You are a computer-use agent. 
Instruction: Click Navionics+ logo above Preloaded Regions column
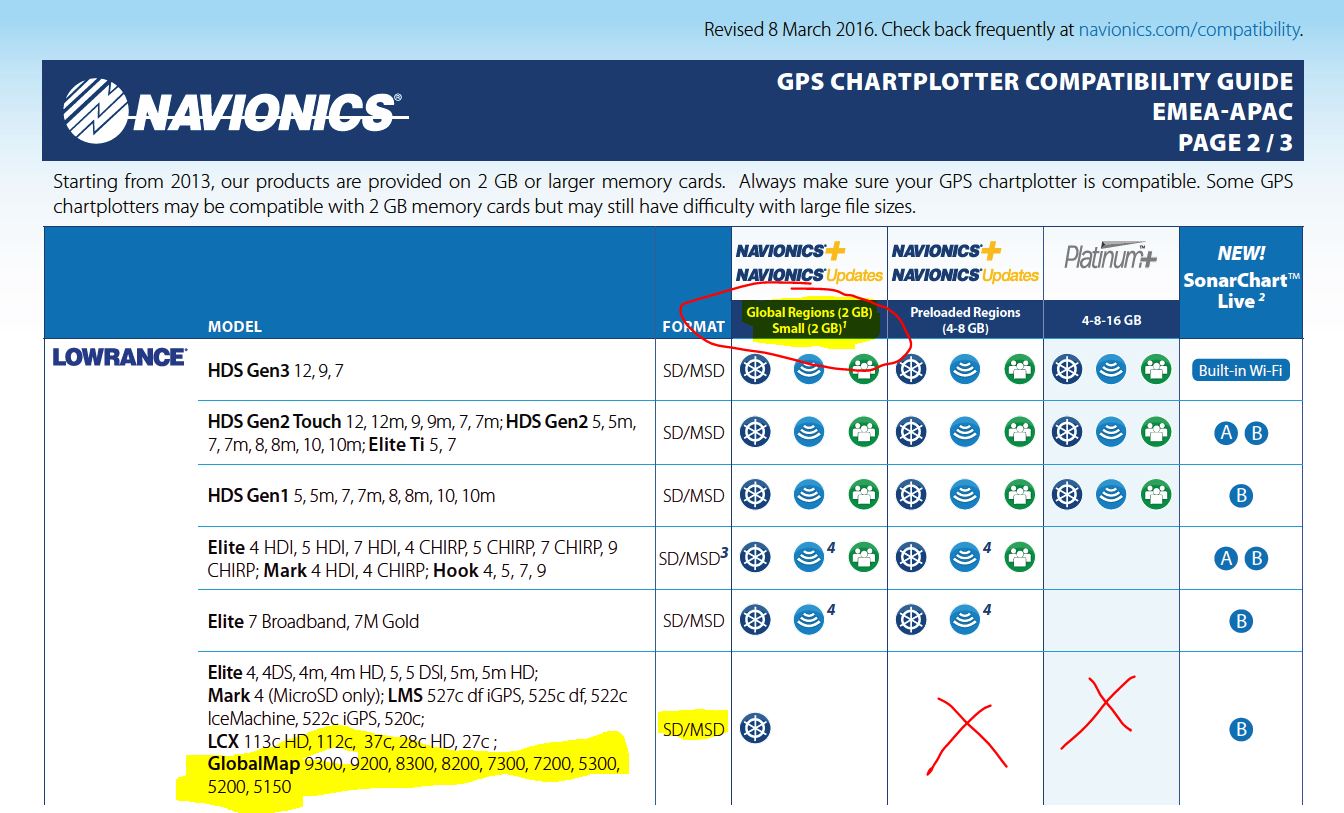965,262
